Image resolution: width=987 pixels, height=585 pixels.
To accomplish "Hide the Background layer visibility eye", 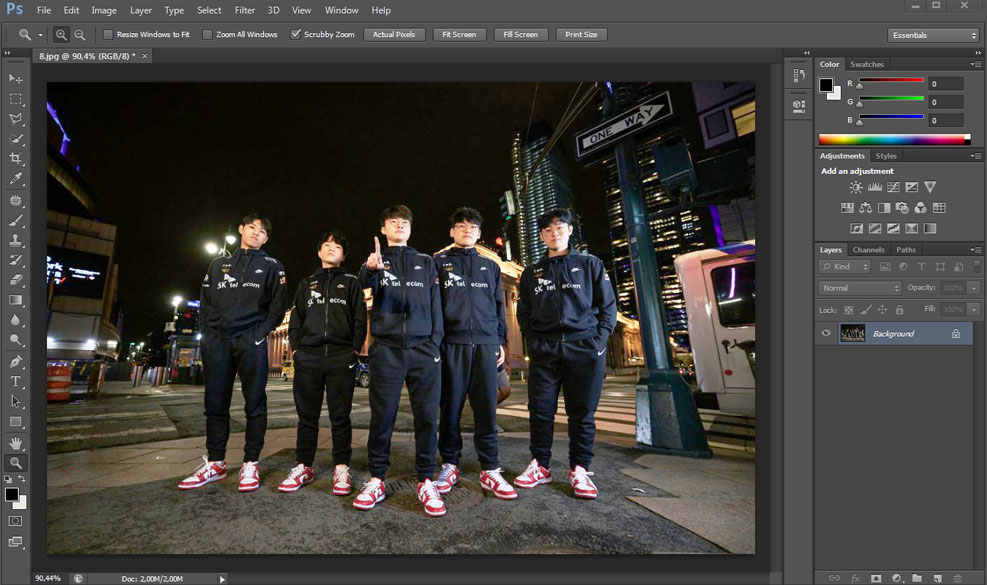I will 826,333.
